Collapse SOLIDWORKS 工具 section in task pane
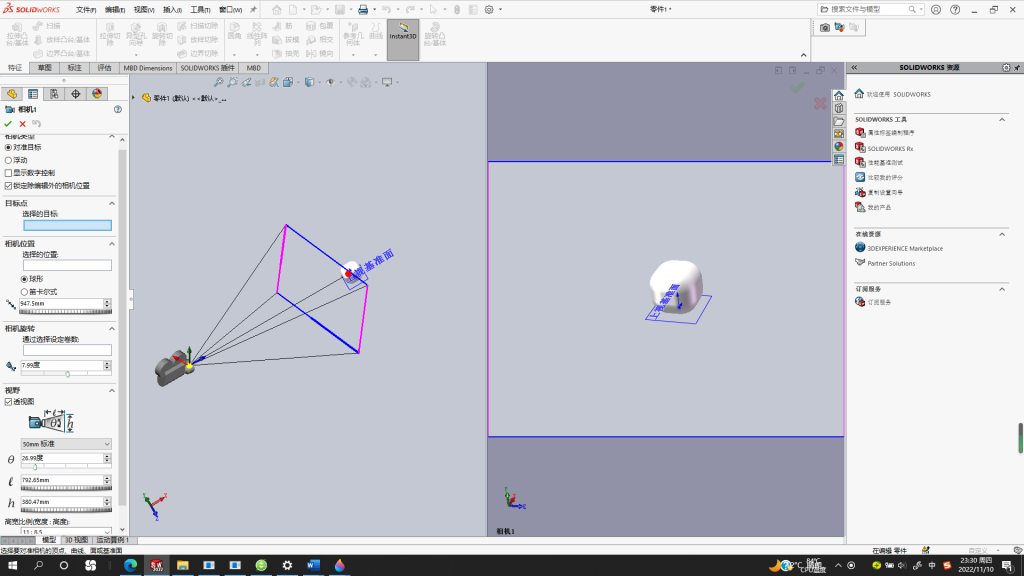 (1002, 120)
